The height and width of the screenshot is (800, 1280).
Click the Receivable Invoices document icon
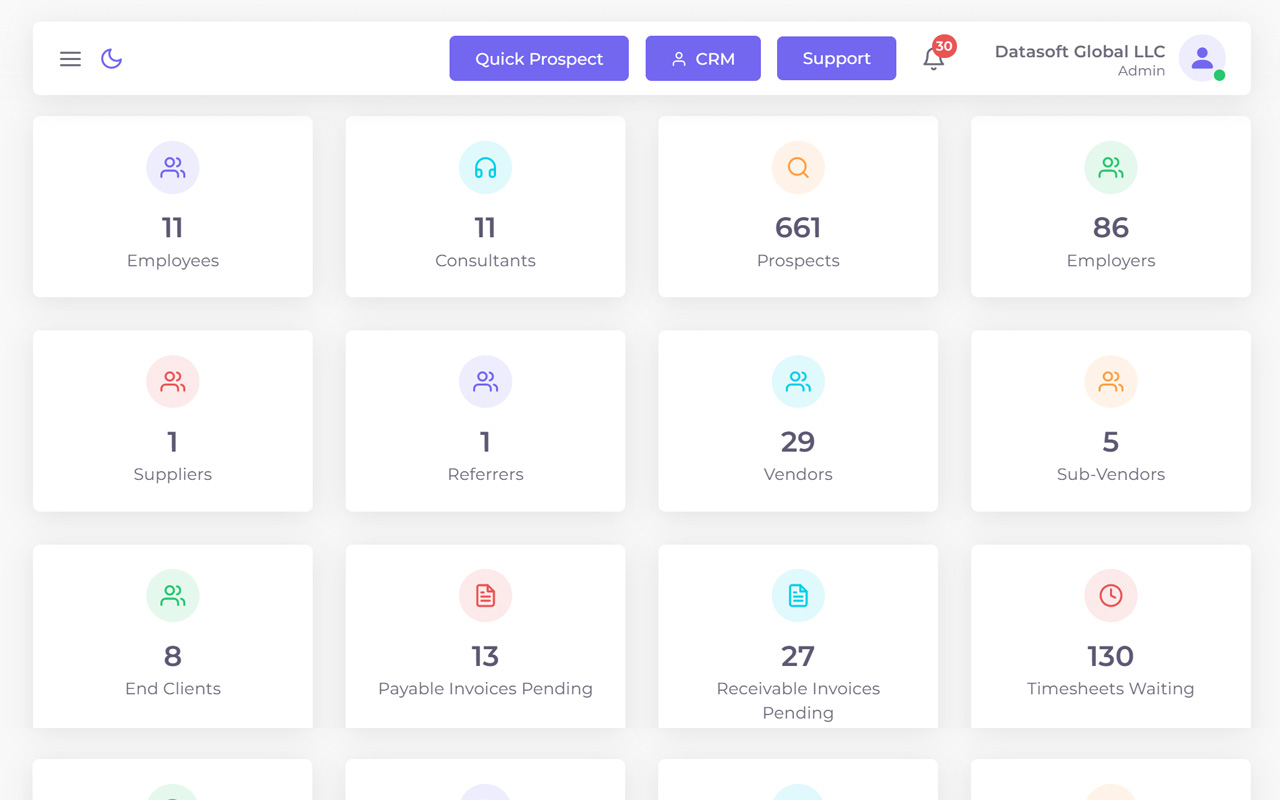798,595
